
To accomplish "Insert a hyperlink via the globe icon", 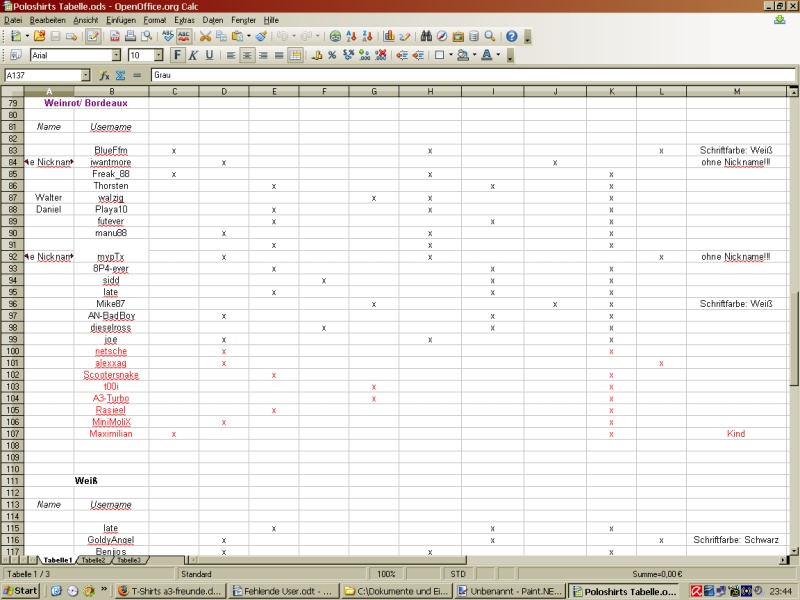I will [x=335, y=36].
